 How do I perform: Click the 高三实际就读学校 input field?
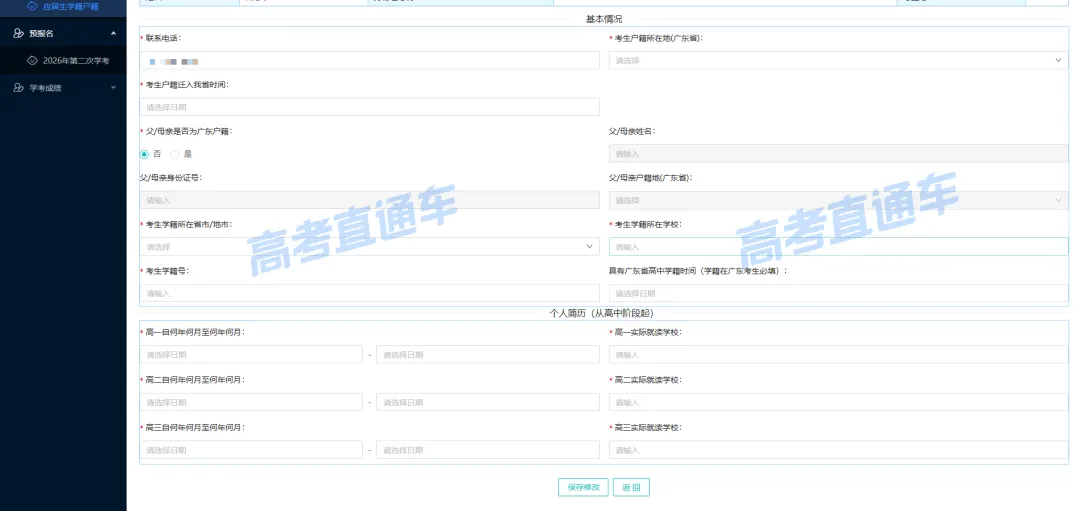tap(838, 450)
